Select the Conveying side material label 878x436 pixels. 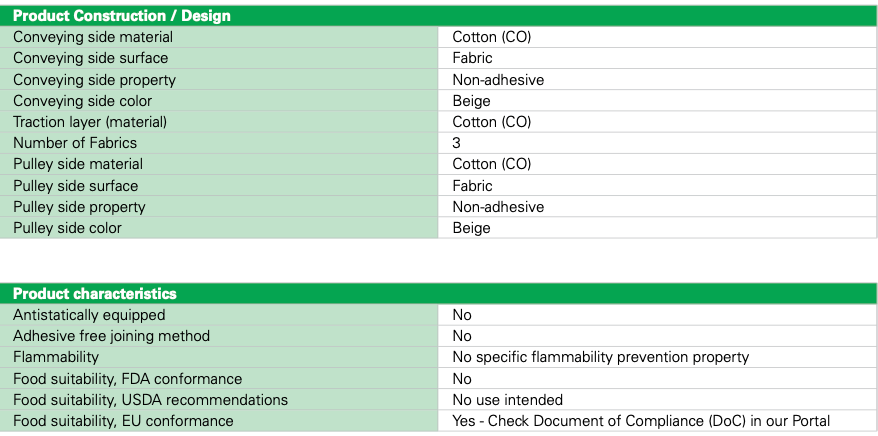tap(79, 37)
